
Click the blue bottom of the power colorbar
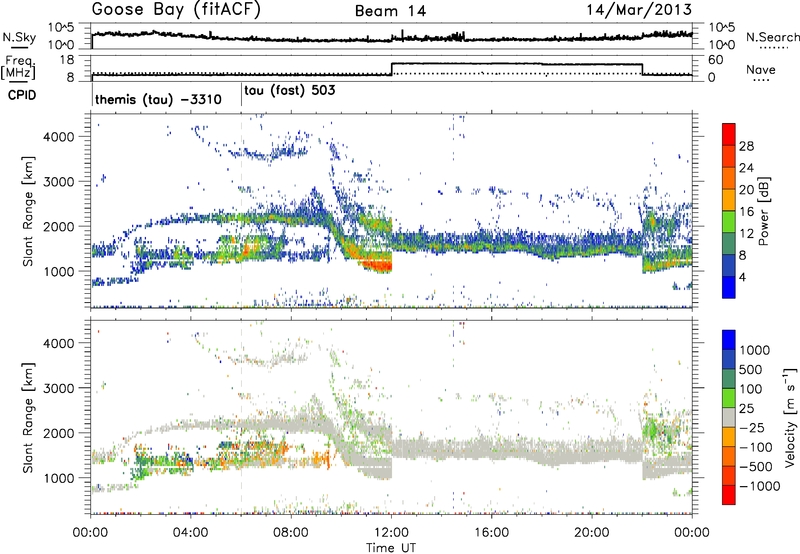tap(729, 287)
